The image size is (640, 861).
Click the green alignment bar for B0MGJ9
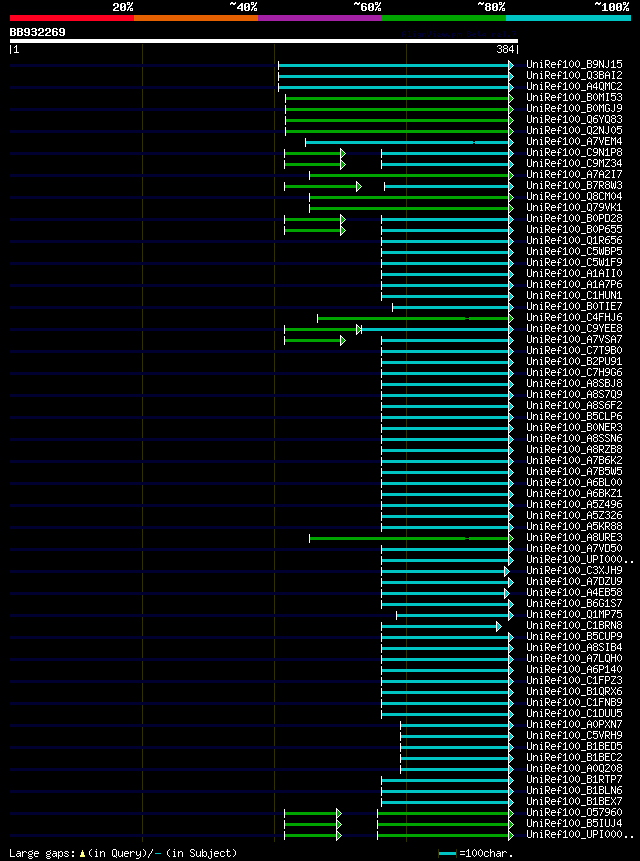(400, 109)
